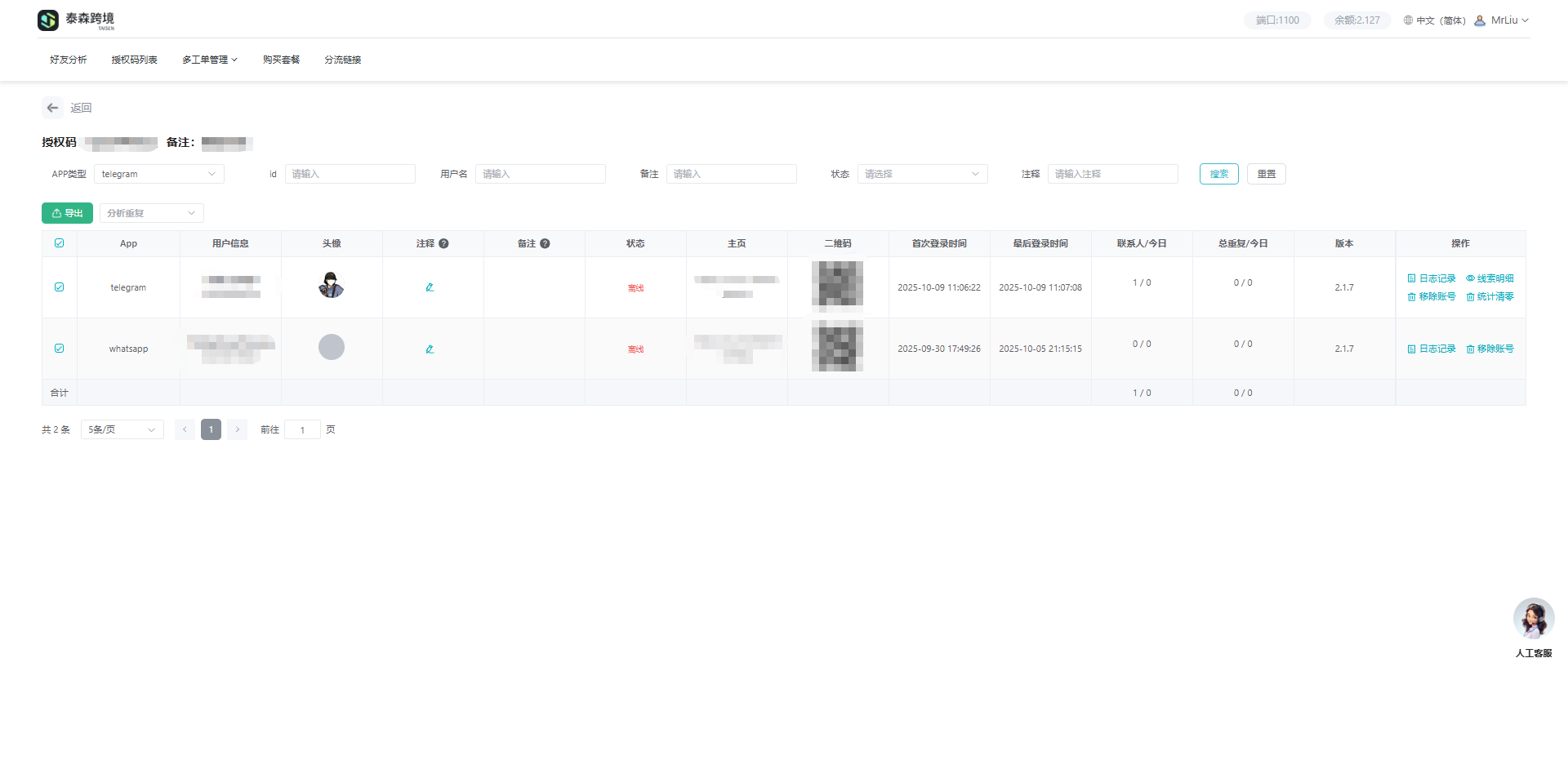Expand the 状态 select dropdown

tap(921, 174)
